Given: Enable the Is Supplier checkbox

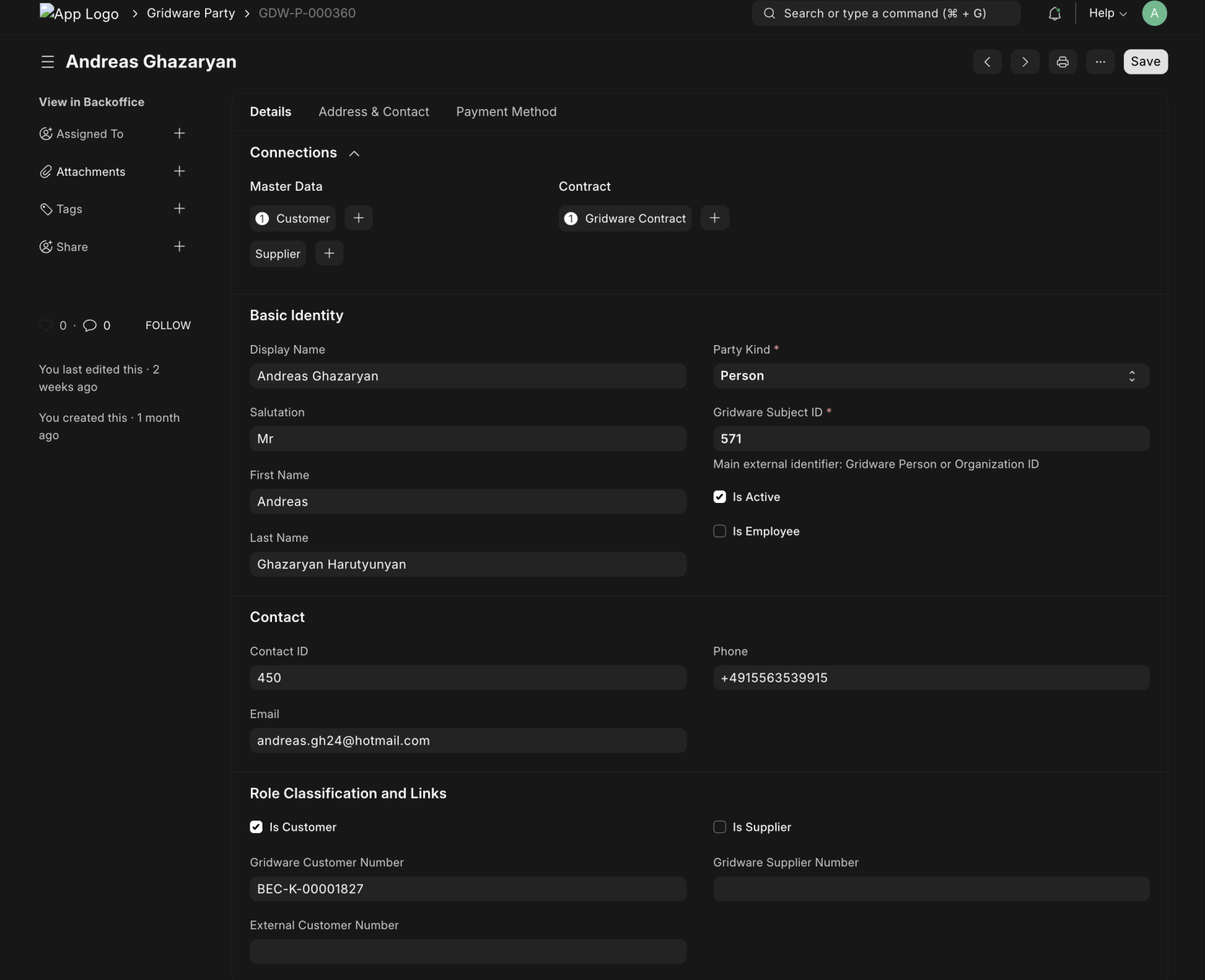Looking at the screenshot, I should (x=719, y=826).
